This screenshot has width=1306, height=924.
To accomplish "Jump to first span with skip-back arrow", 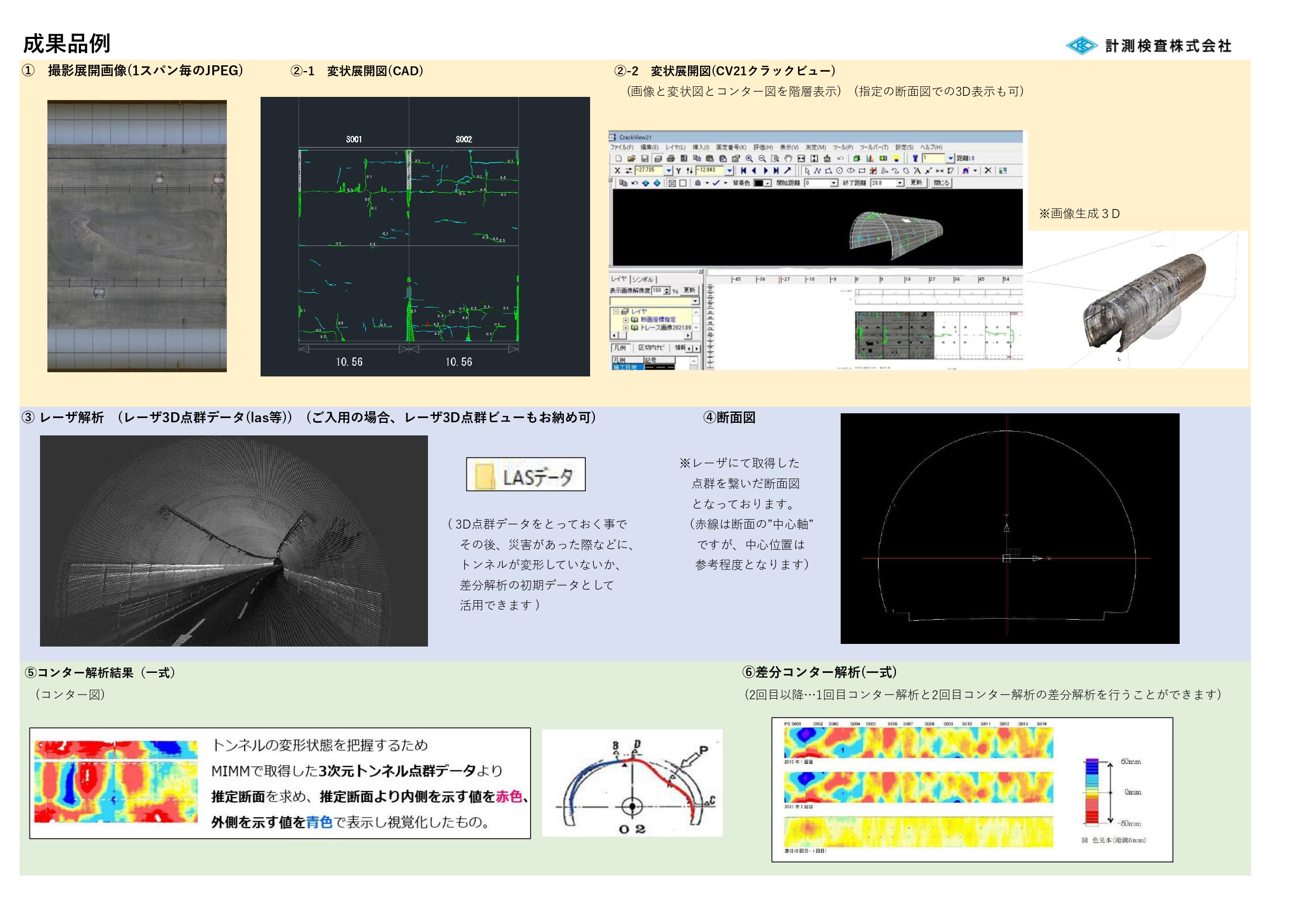I will 743,171.
